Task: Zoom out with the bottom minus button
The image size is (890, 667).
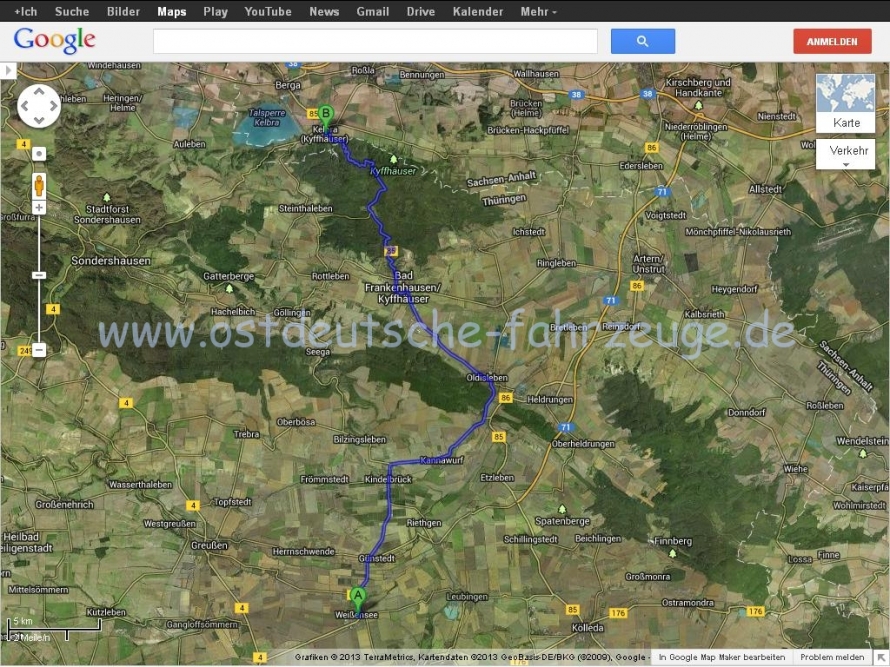Action: point(39,350)
